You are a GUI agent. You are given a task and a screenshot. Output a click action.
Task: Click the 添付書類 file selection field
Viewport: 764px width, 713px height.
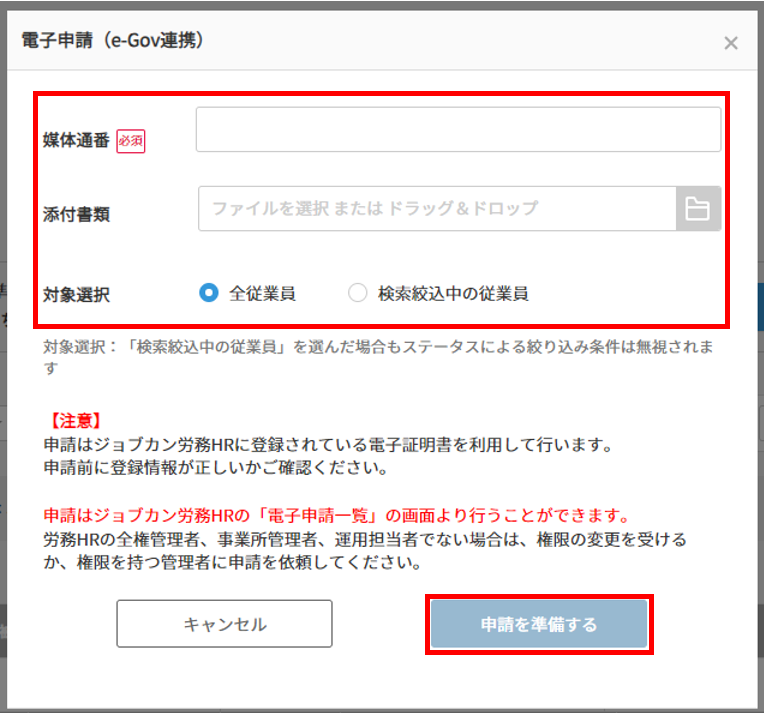click(438, 209)
